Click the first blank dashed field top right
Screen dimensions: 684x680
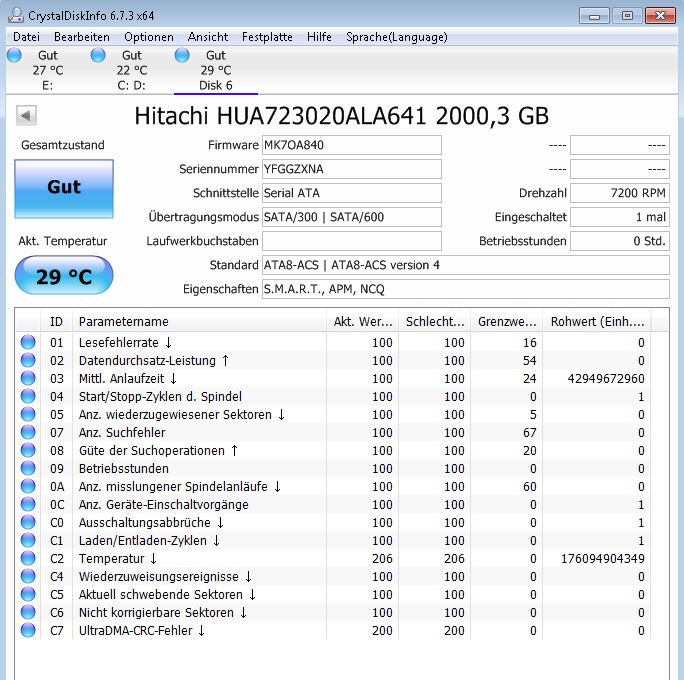(620, 145)
